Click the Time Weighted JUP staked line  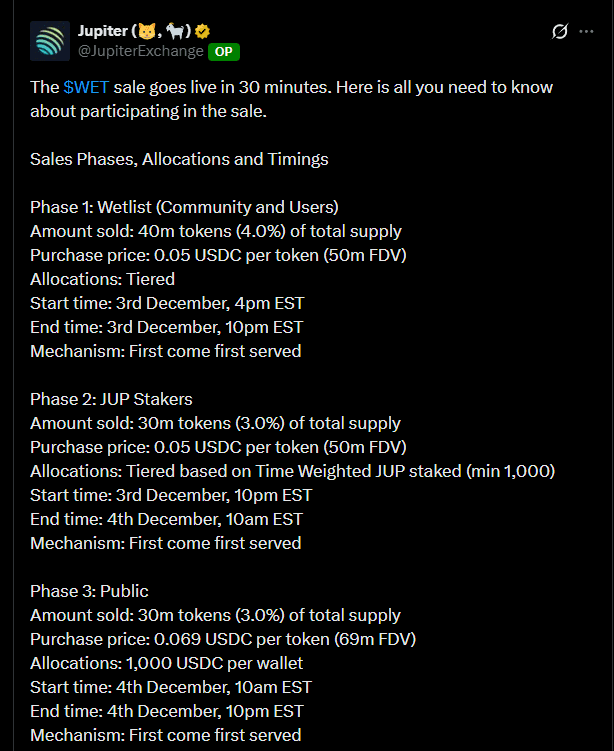292,471
